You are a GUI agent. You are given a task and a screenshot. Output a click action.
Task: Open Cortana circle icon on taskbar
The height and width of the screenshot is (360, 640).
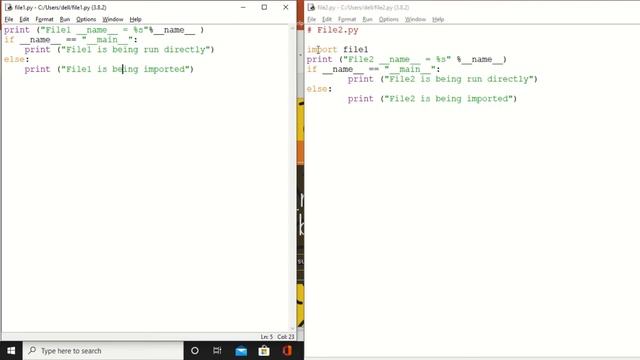195,351
